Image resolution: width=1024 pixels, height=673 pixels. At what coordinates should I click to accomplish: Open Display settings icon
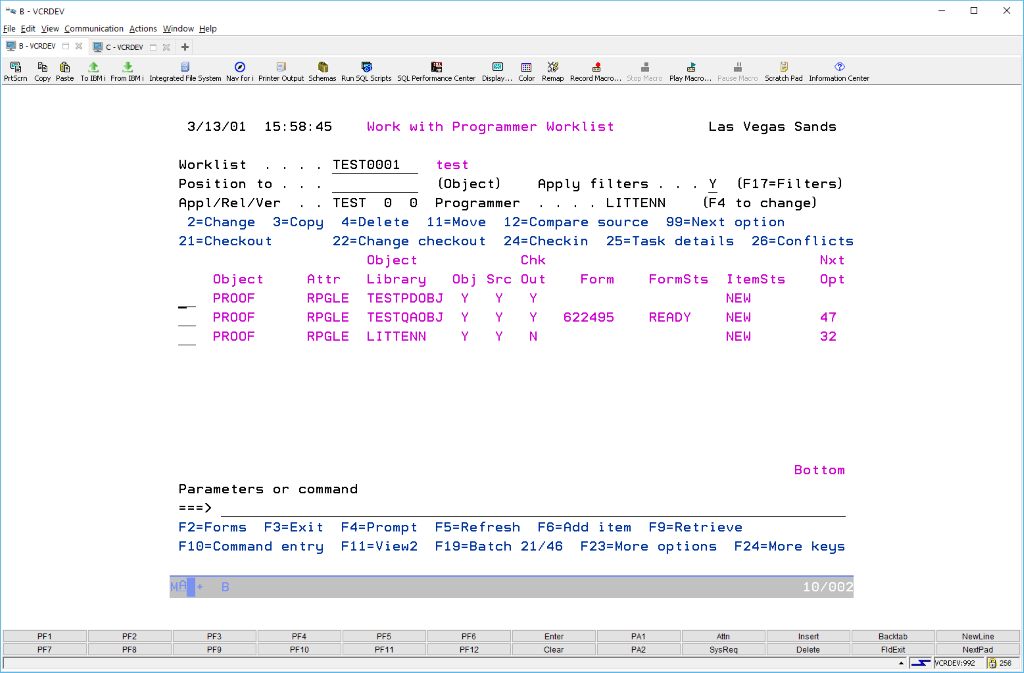tap(497, 71)
